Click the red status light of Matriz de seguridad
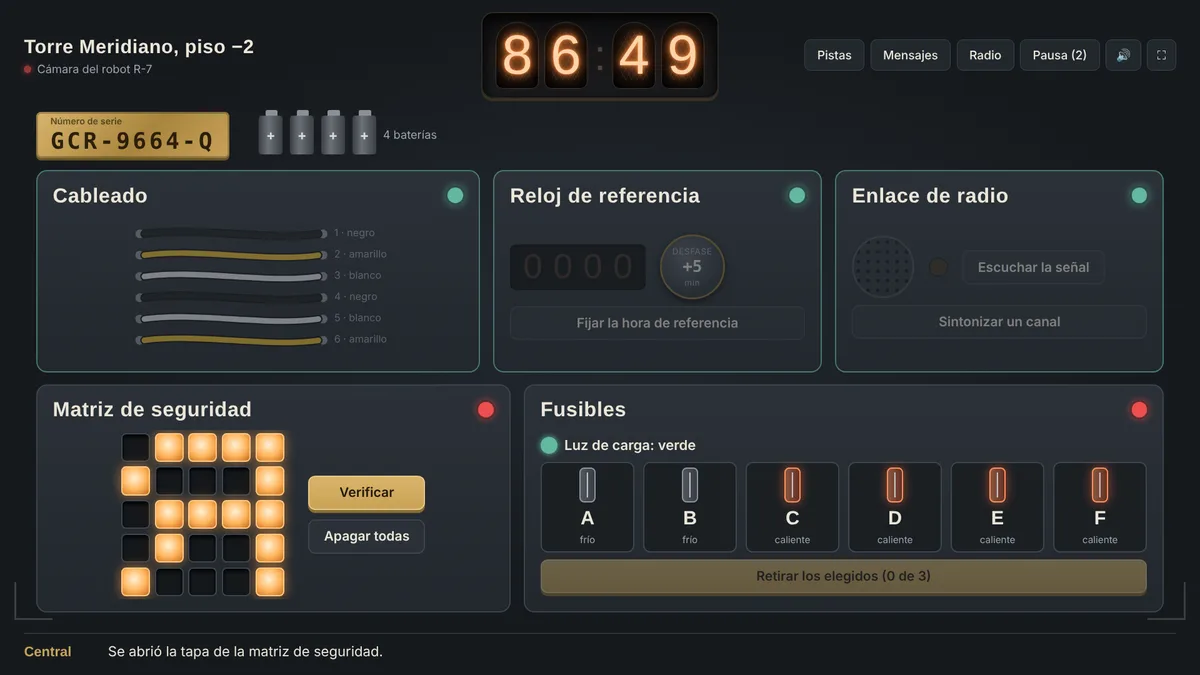 486,410
